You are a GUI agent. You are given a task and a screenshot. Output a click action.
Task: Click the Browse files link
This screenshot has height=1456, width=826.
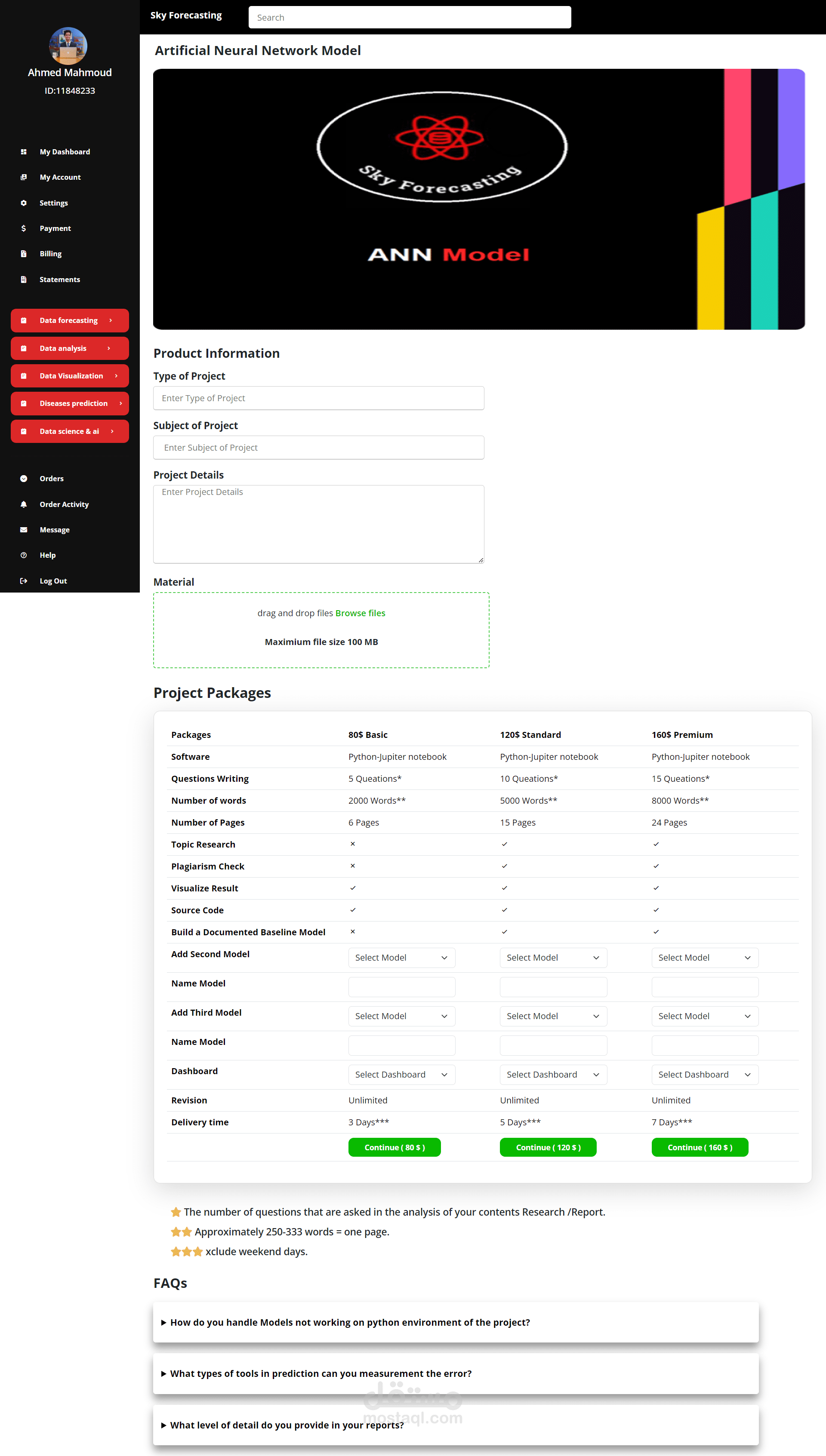coord(360,613)
